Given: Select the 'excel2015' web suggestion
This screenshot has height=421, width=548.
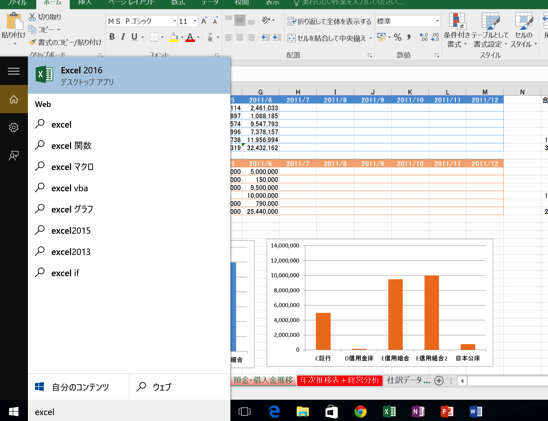Looking at the screenshot, I should tap(129, 231).
